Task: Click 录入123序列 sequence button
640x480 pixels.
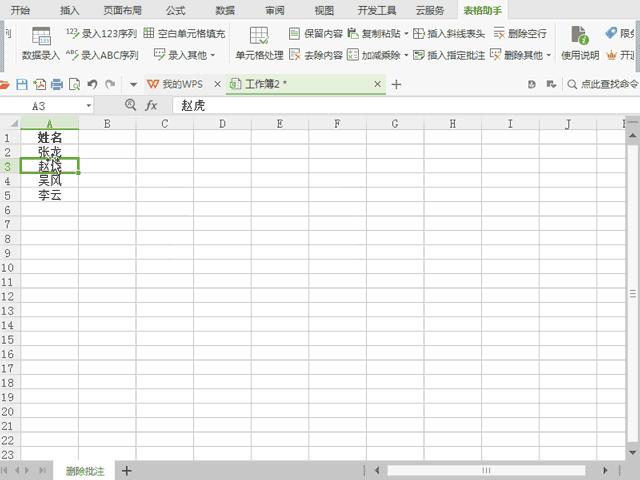Action: coord(101,33)
